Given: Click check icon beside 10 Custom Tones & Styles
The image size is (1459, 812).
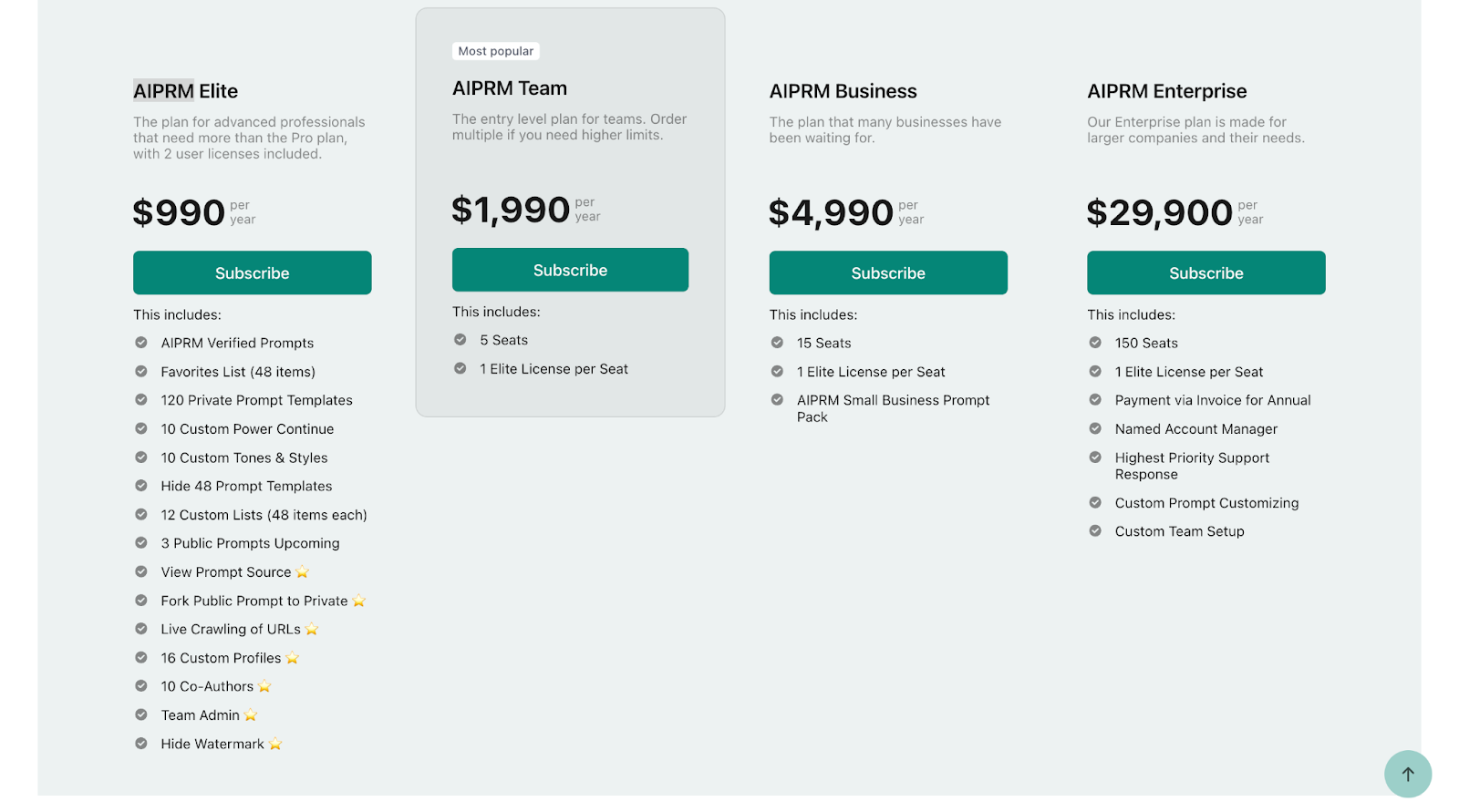Looking at the screenshot, I should point(141,457).
